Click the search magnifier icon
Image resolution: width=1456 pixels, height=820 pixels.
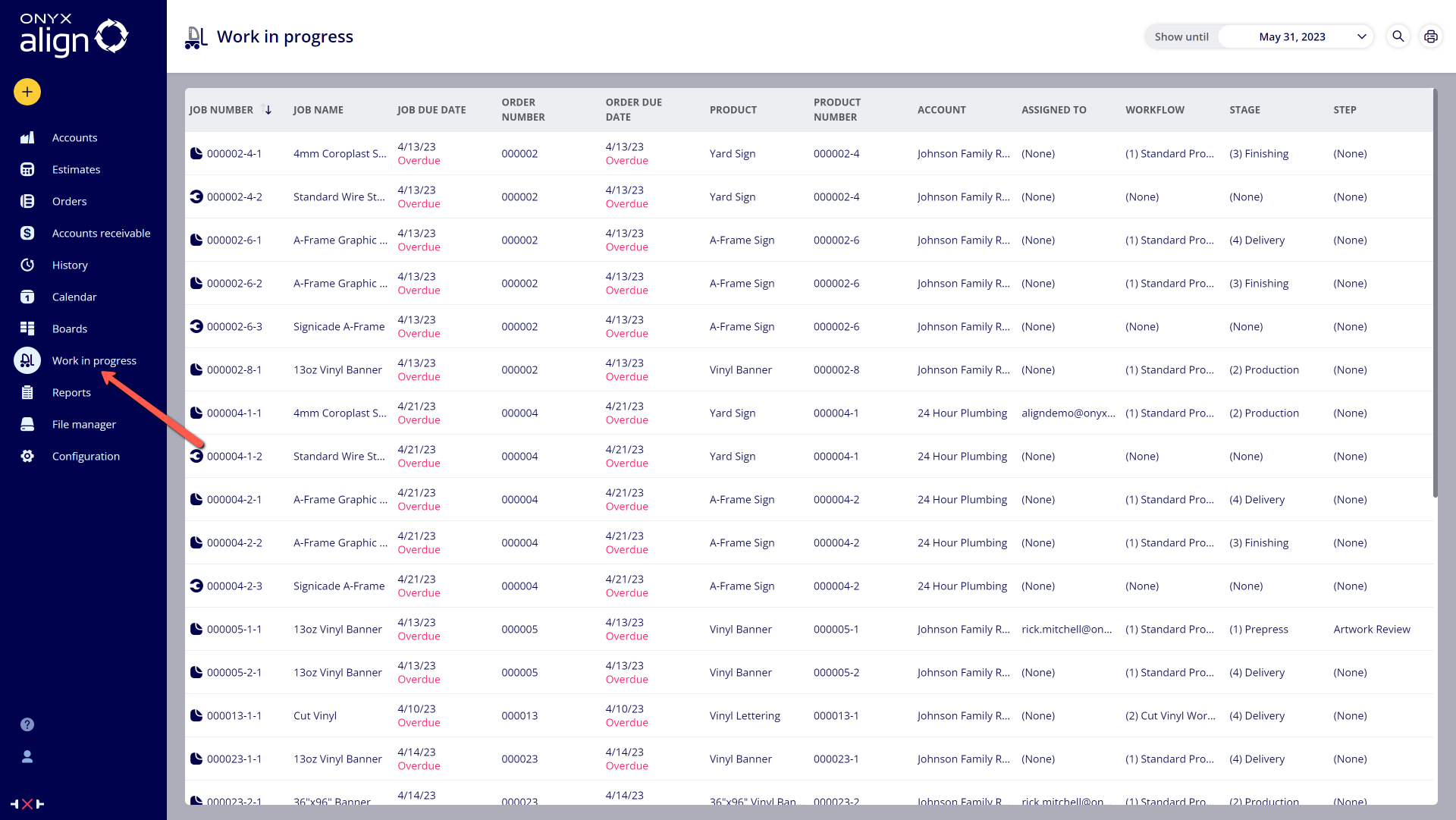point(1398,36)
